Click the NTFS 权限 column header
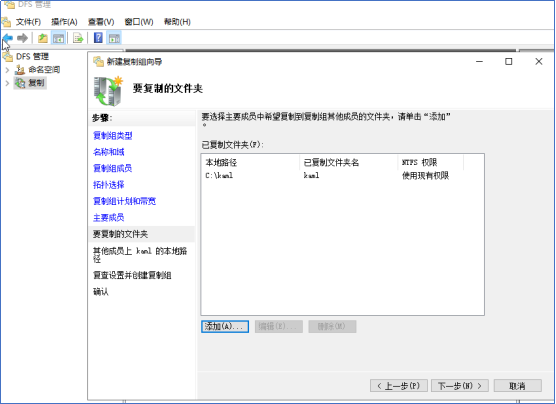Image resolution: width=556 pixels, height=404 pixels. pos(431,162)
